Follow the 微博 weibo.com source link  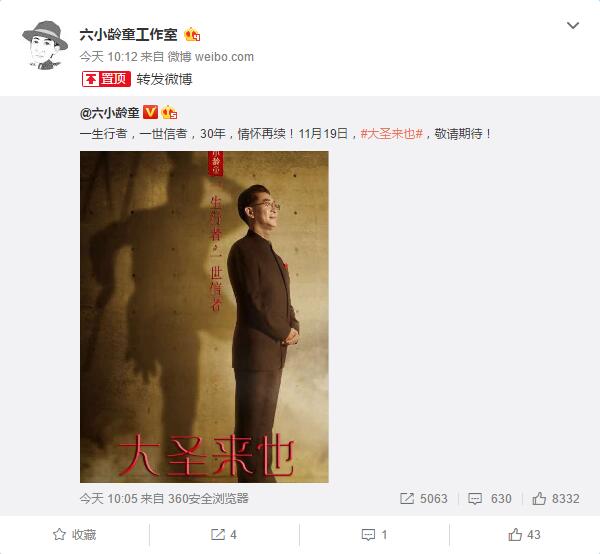pyautogui.click(x=211, y=57)
